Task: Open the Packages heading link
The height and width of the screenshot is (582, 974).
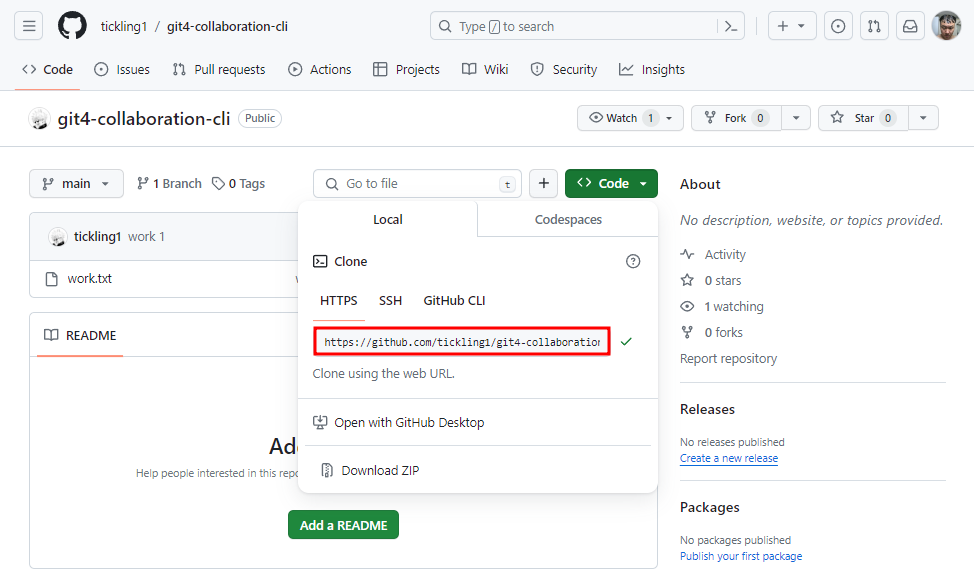Action: [709, 507]
